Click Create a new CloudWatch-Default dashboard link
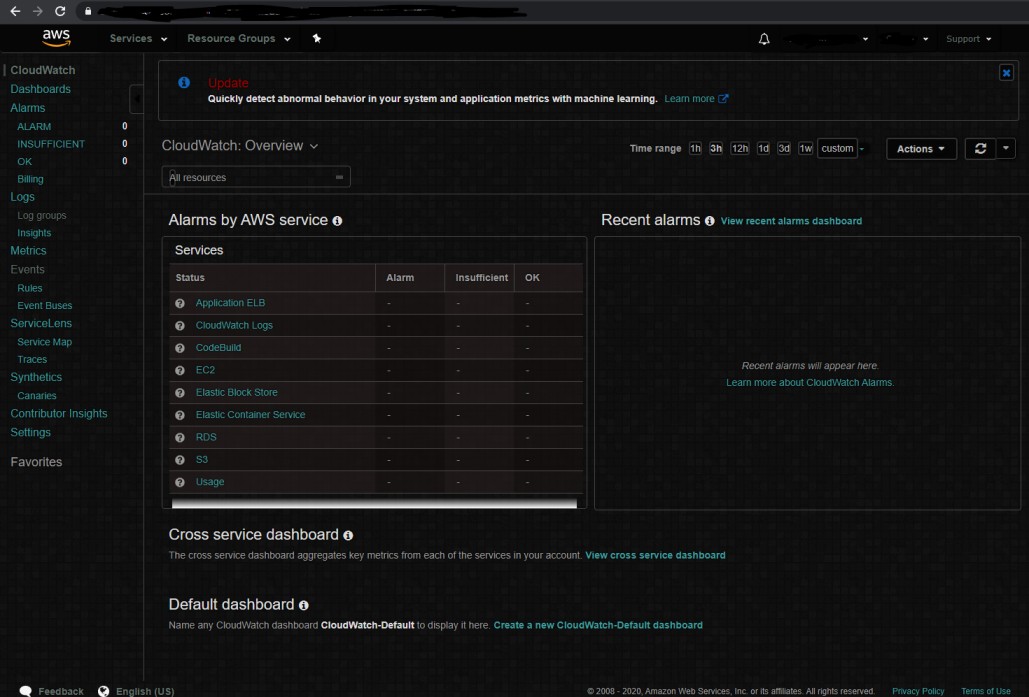This screenshot has height=697, width=1029. click(x=598, y=625)
